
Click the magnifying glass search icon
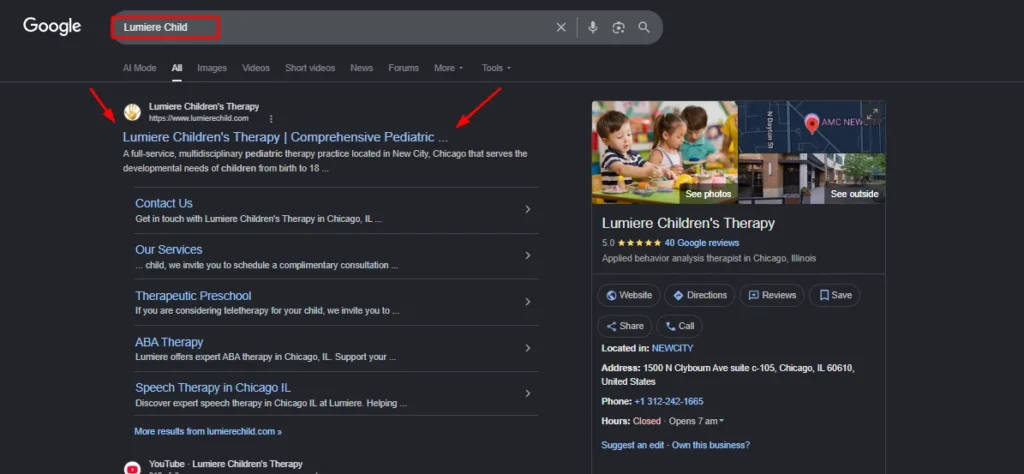click(x=644, y=27)
